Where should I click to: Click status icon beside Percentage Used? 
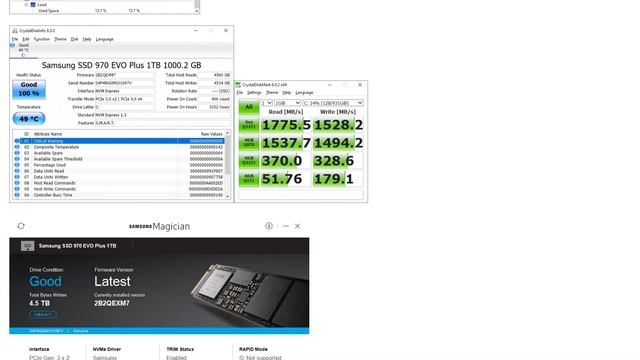17,165
